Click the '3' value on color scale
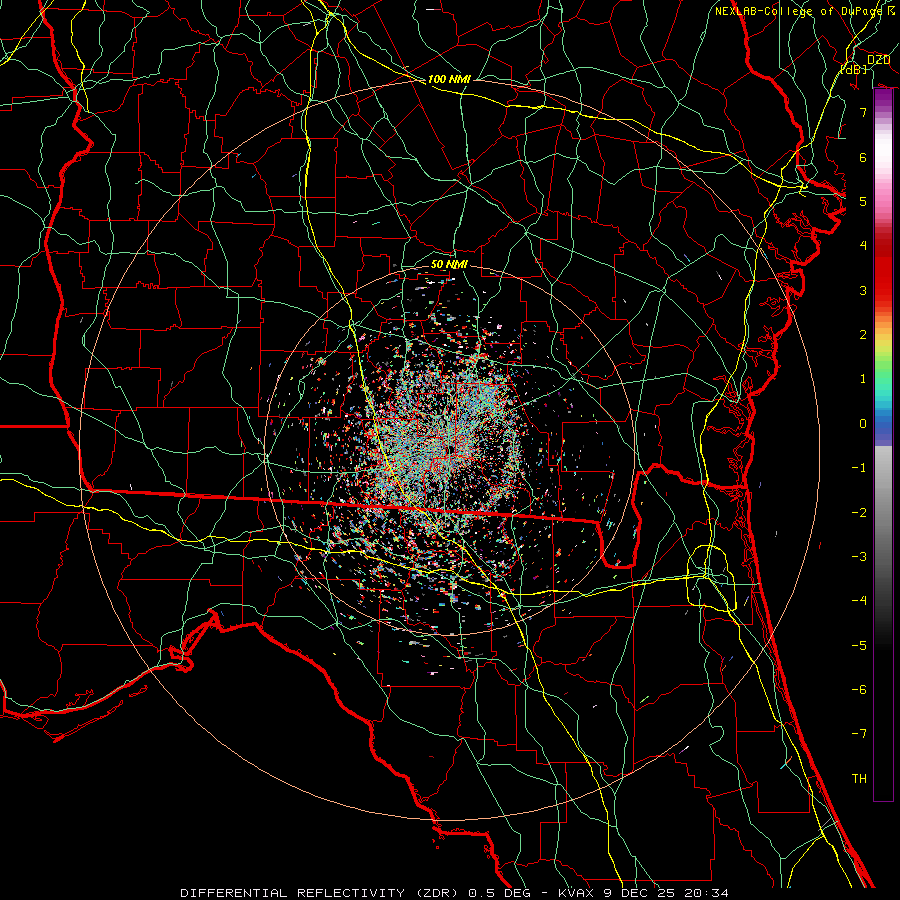The height and width of the screenshot is (900, 900). (863, 290)
